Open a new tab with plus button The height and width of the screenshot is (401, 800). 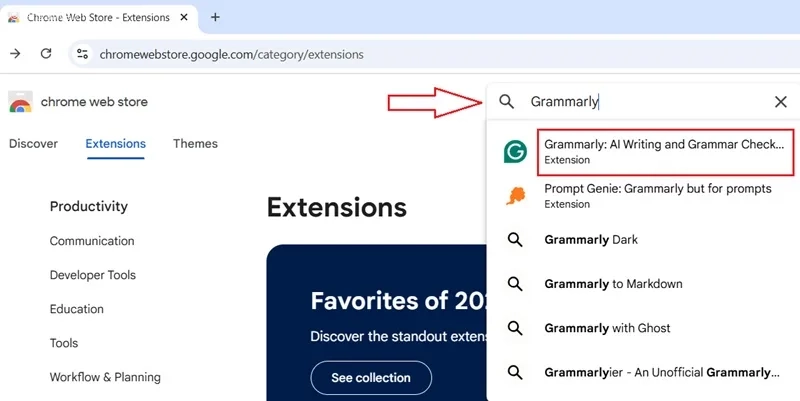point(215,17)
